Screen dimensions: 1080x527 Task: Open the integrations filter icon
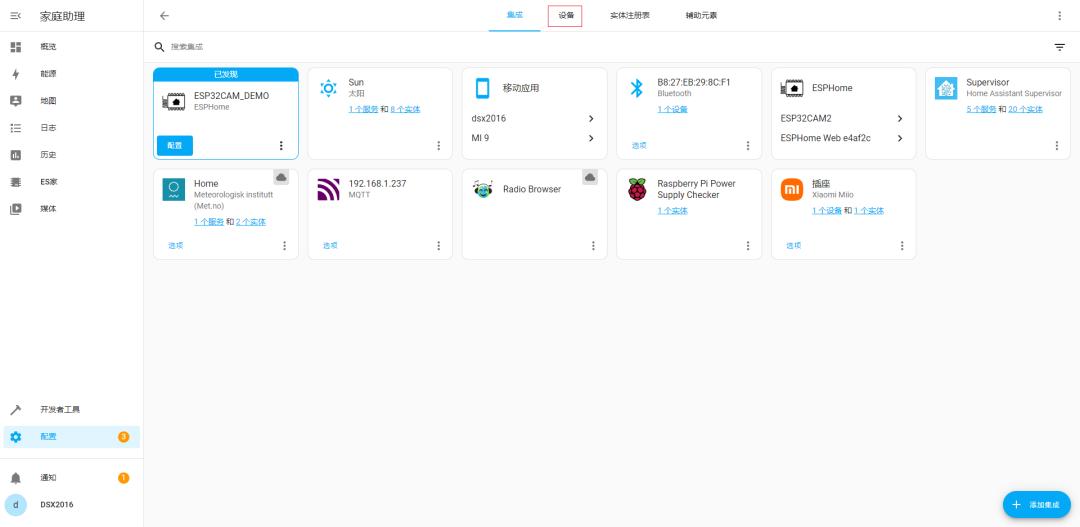[1059, 47]
